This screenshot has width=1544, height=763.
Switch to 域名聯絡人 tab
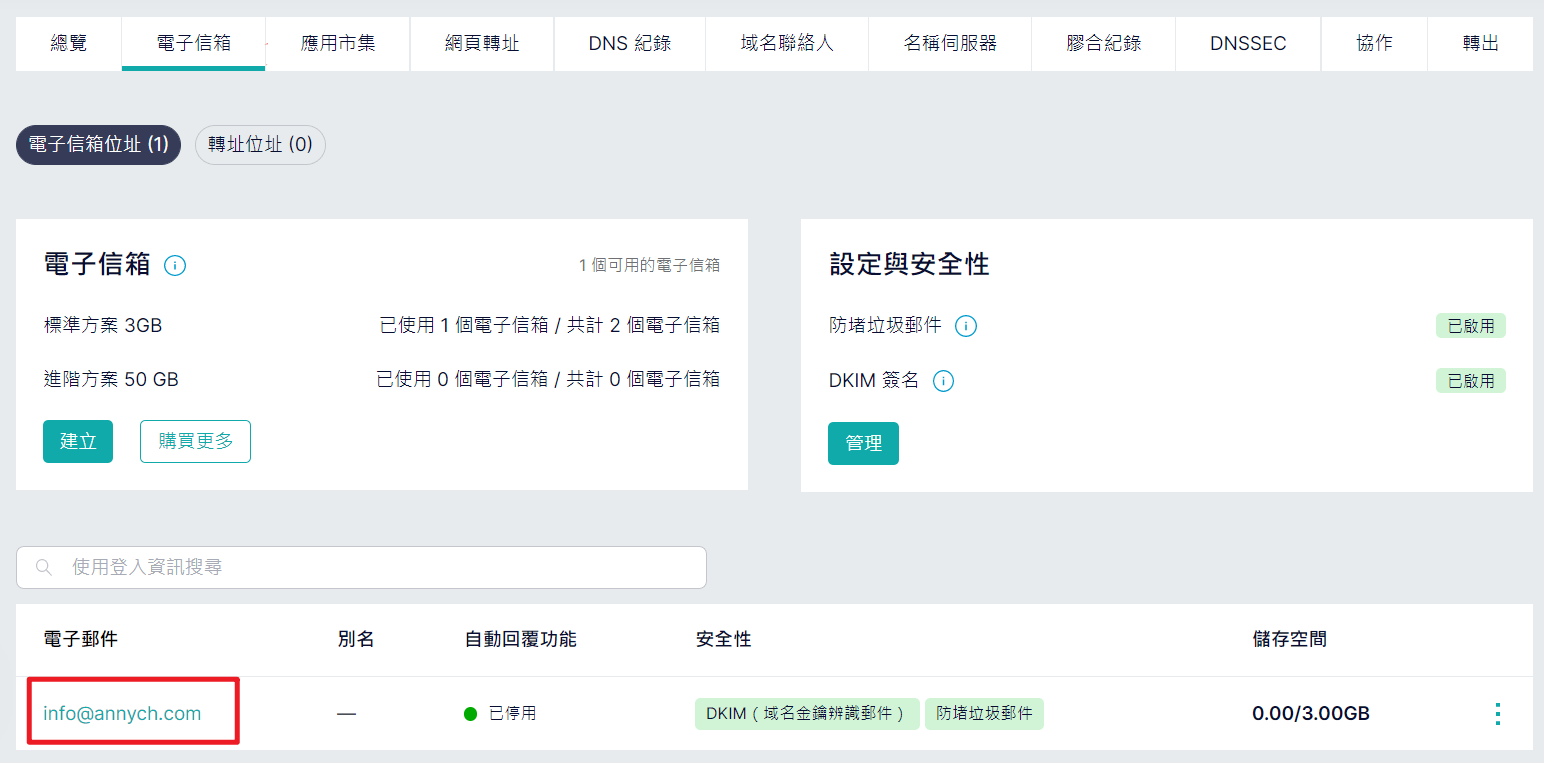[787, 43]
